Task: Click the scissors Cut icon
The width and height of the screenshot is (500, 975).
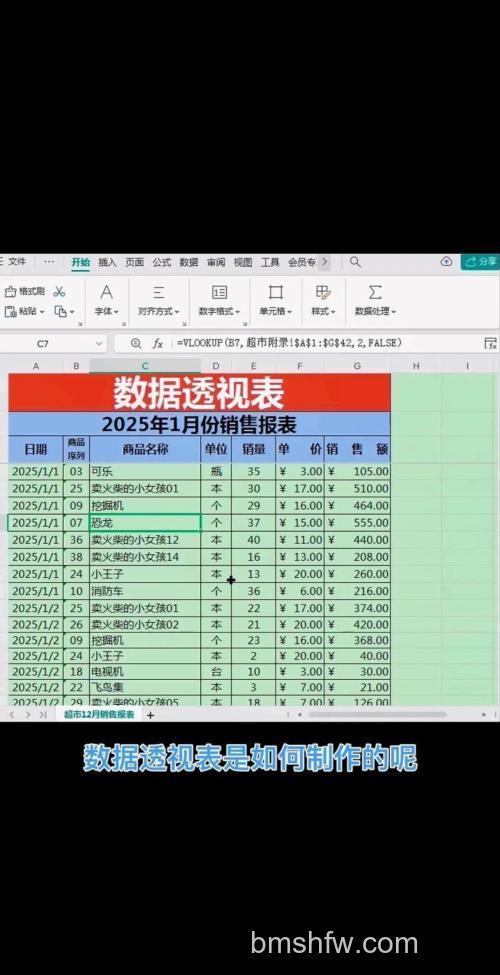Action: (x=59, y=292)
